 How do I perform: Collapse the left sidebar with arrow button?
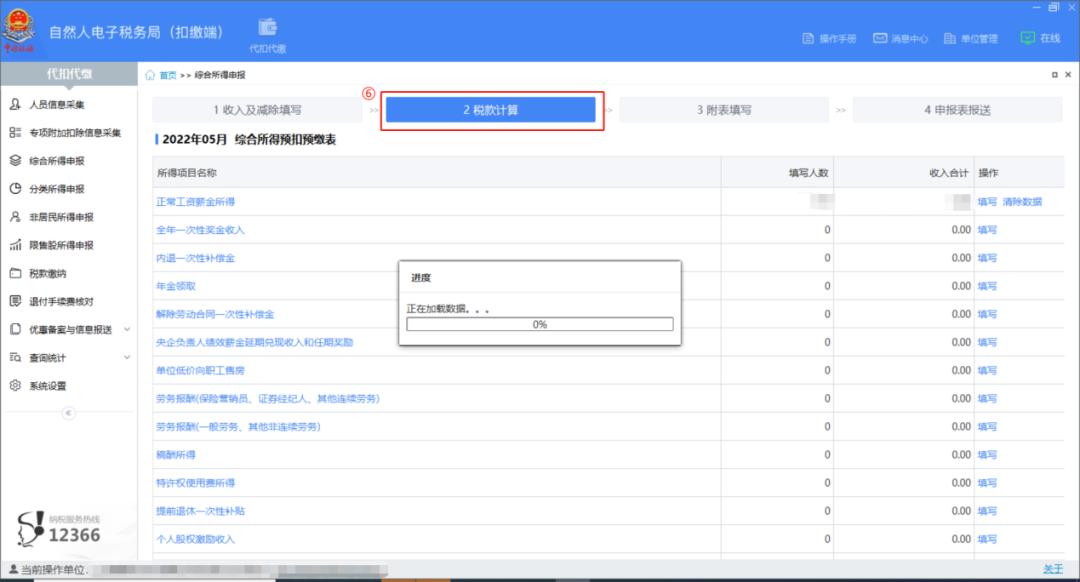tap(68, 413)
